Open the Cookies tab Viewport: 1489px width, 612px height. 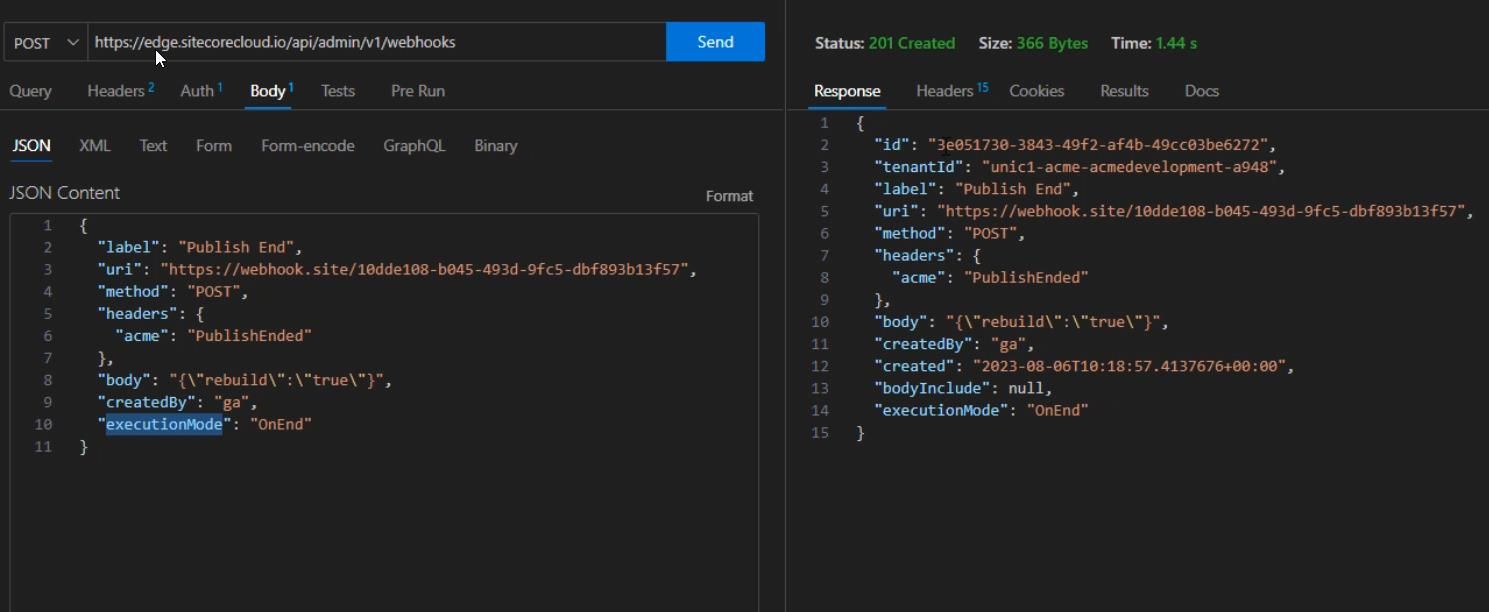tap(1036, 91)
